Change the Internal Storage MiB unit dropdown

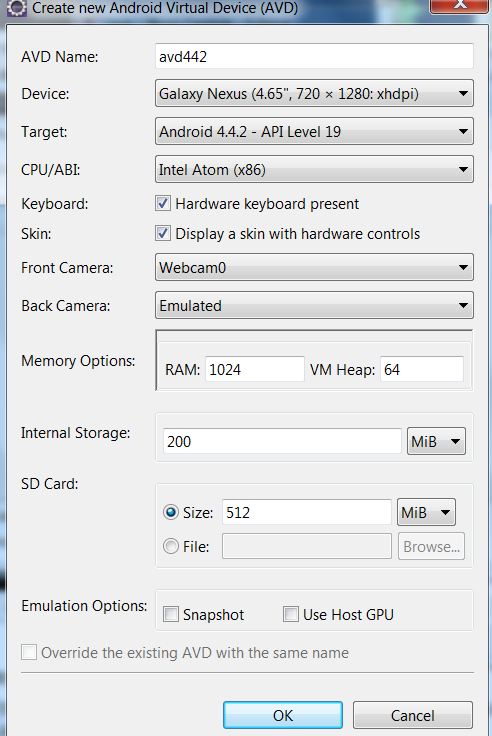pyautogui.click(x=436, y=441)
